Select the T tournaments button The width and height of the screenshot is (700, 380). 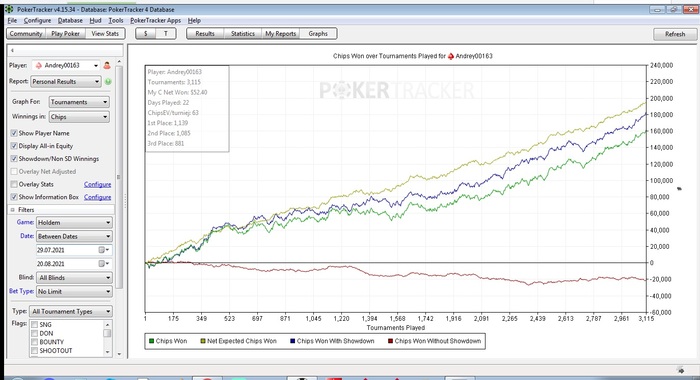point(166,33)
